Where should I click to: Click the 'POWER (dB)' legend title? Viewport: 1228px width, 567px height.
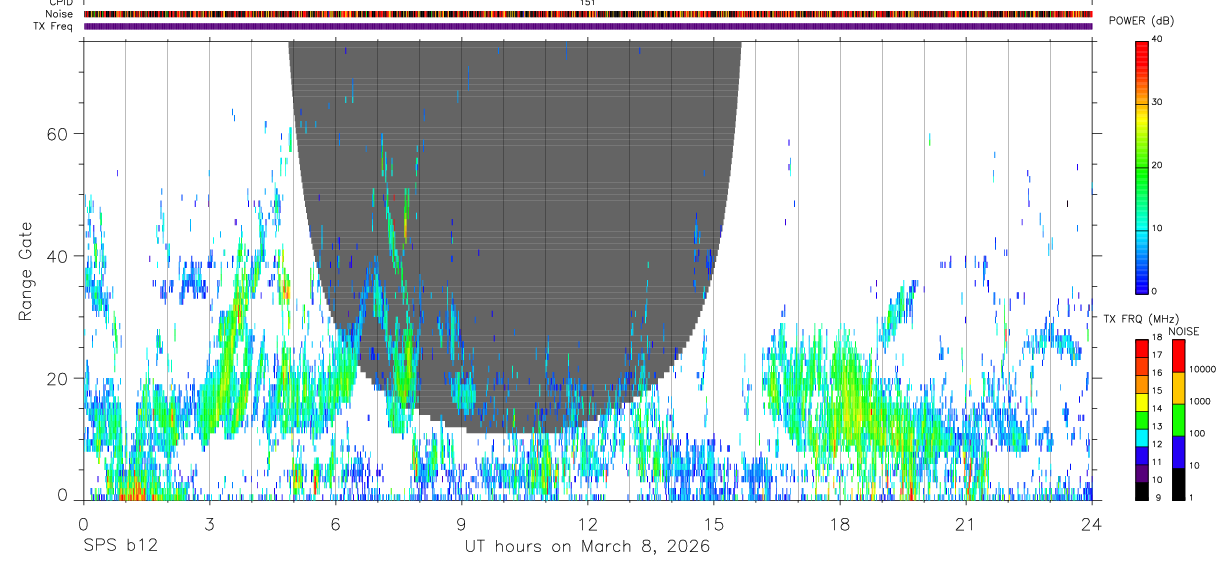tap(1141, 21)
